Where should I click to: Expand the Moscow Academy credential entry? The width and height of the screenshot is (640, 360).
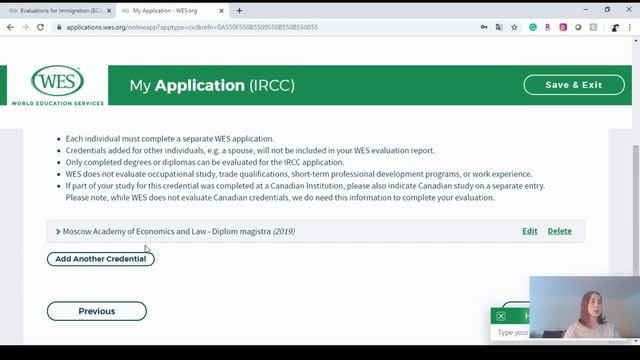[58, 231]
